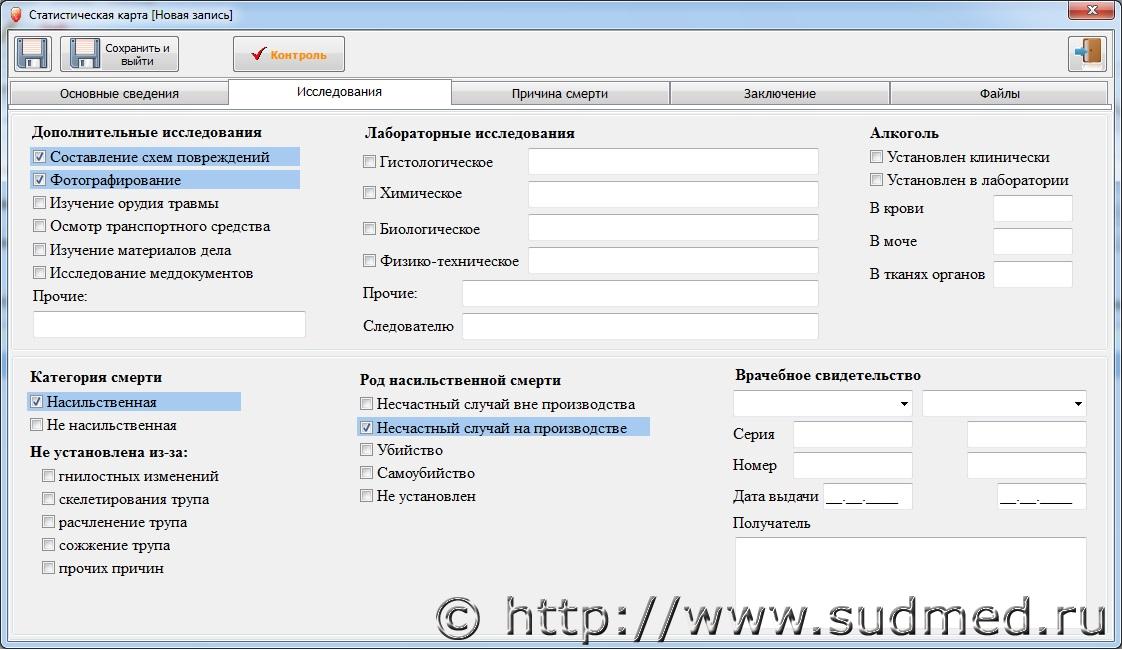
Task: Open the Файлы tab
Action: [999, 94]
